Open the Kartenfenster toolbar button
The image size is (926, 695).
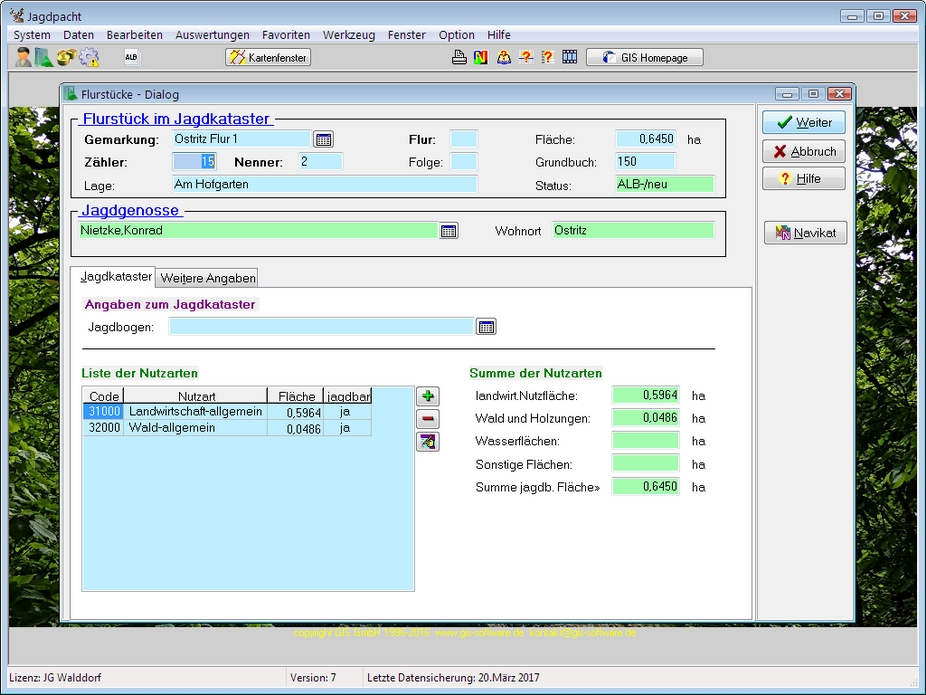[x=268, y=57]
